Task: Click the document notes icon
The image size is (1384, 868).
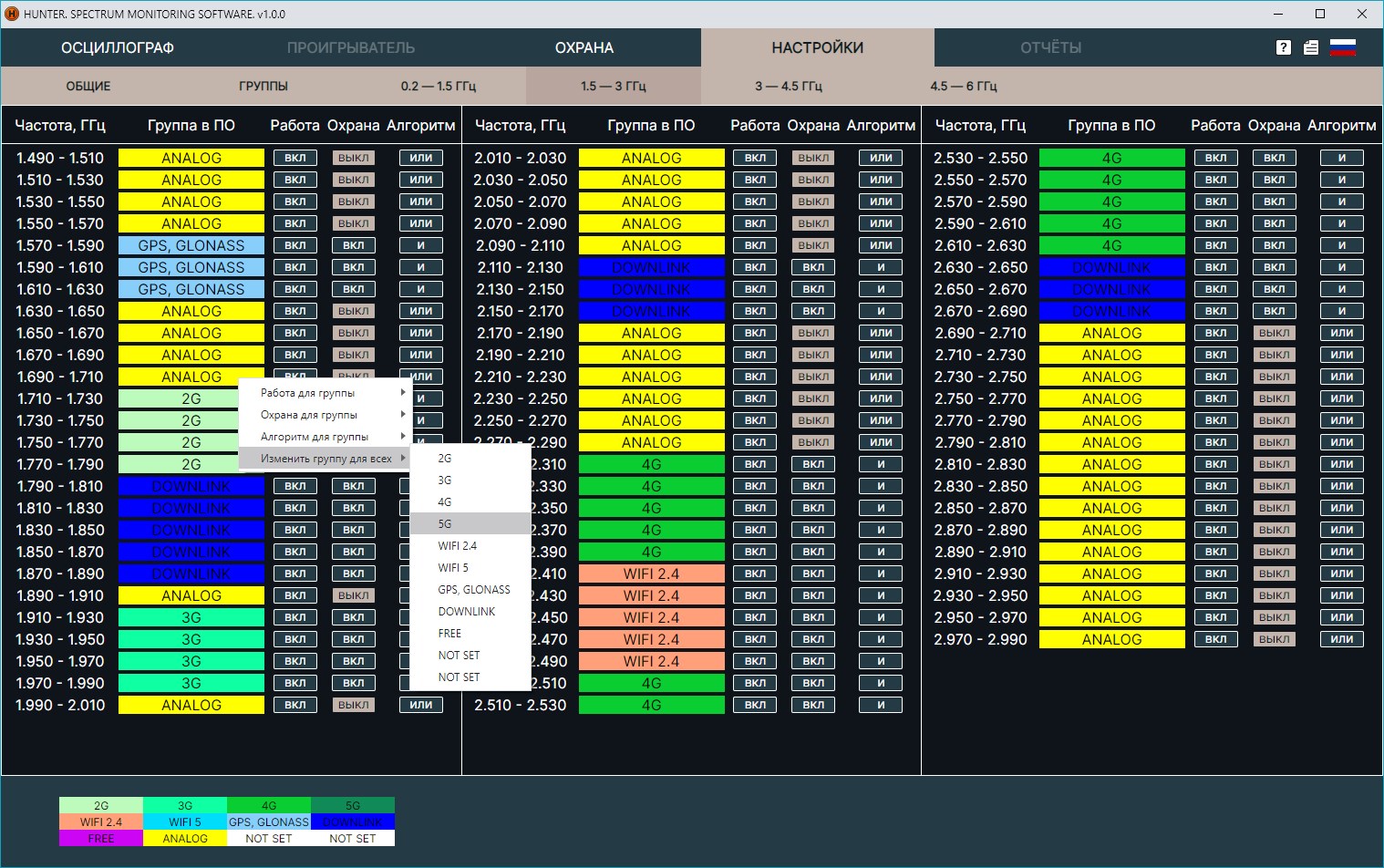Action: point(1311,47)
